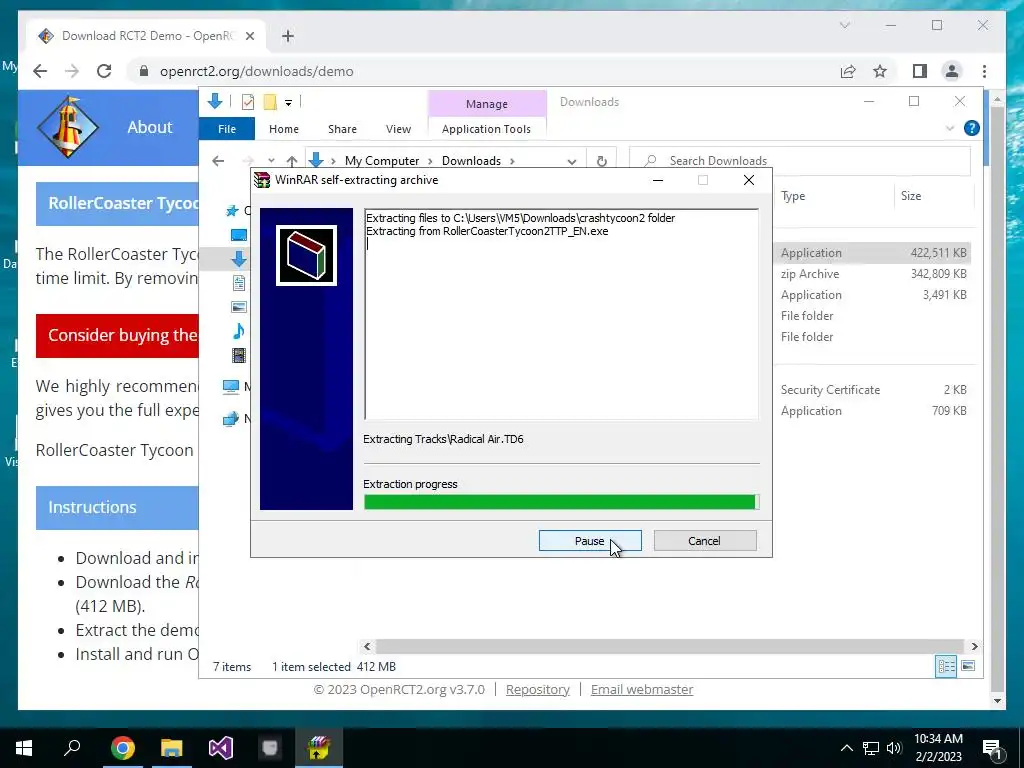Viewport: 1024px width, 768px height.
Task: Reload the OpenRCT2 page in Chrome
Action: point(104,71)
